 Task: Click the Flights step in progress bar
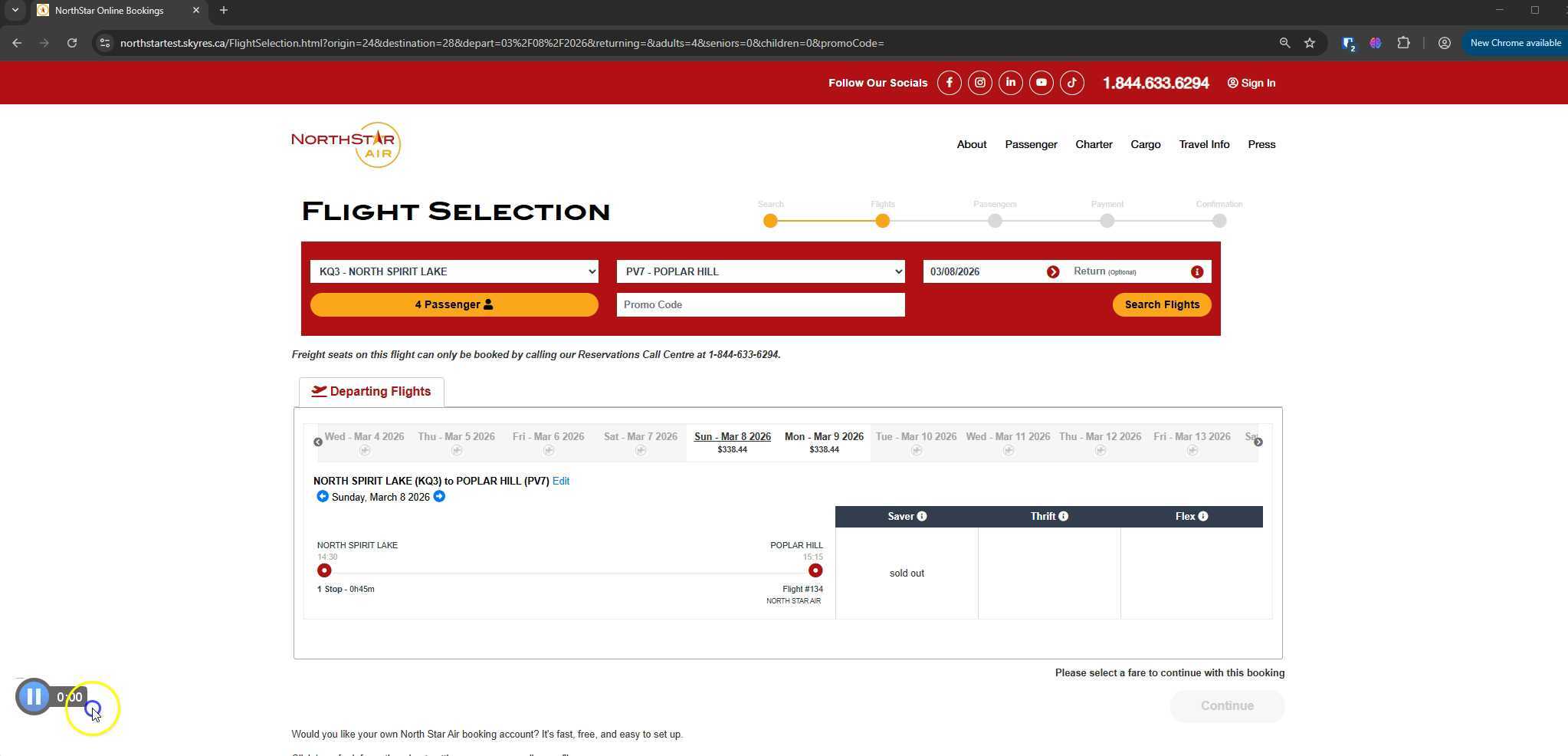click(x=883, y=221)
